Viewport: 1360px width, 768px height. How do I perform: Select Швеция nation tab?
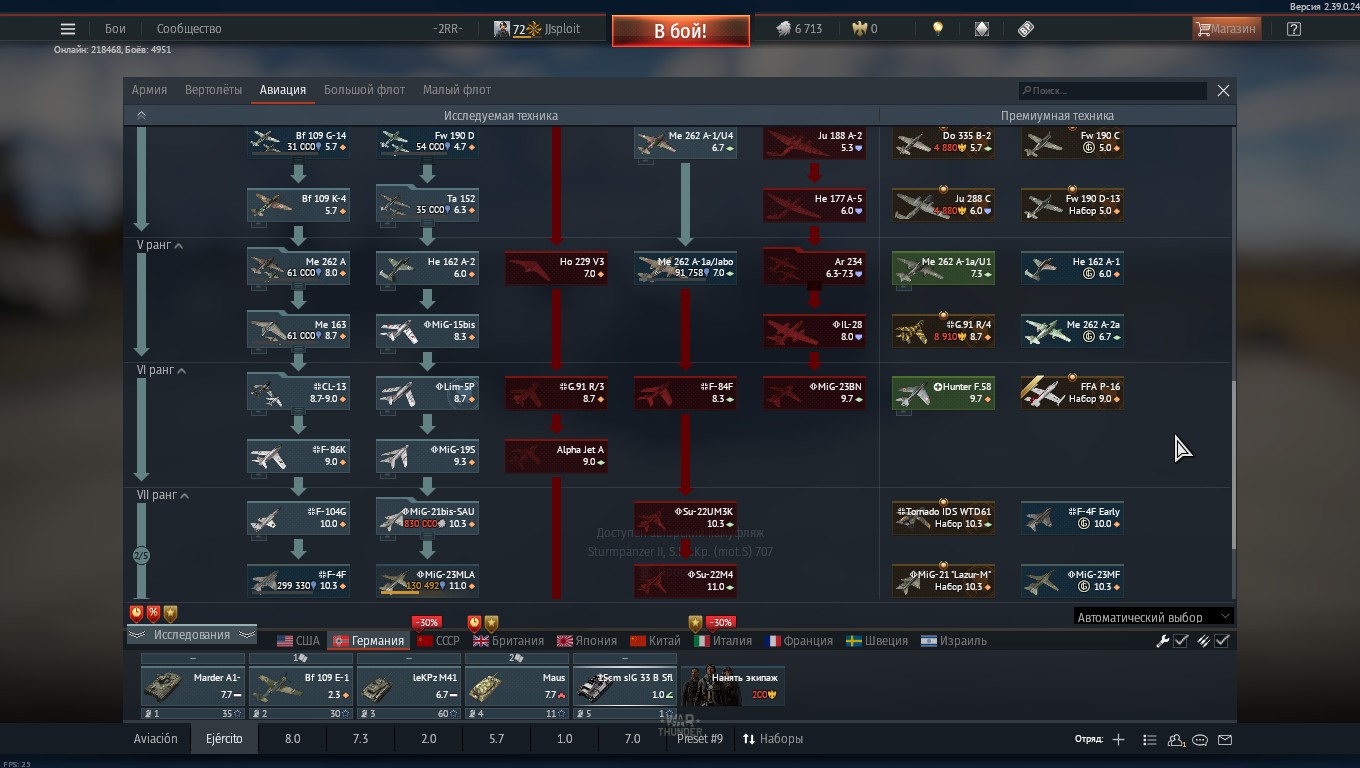tap(877, 641)
